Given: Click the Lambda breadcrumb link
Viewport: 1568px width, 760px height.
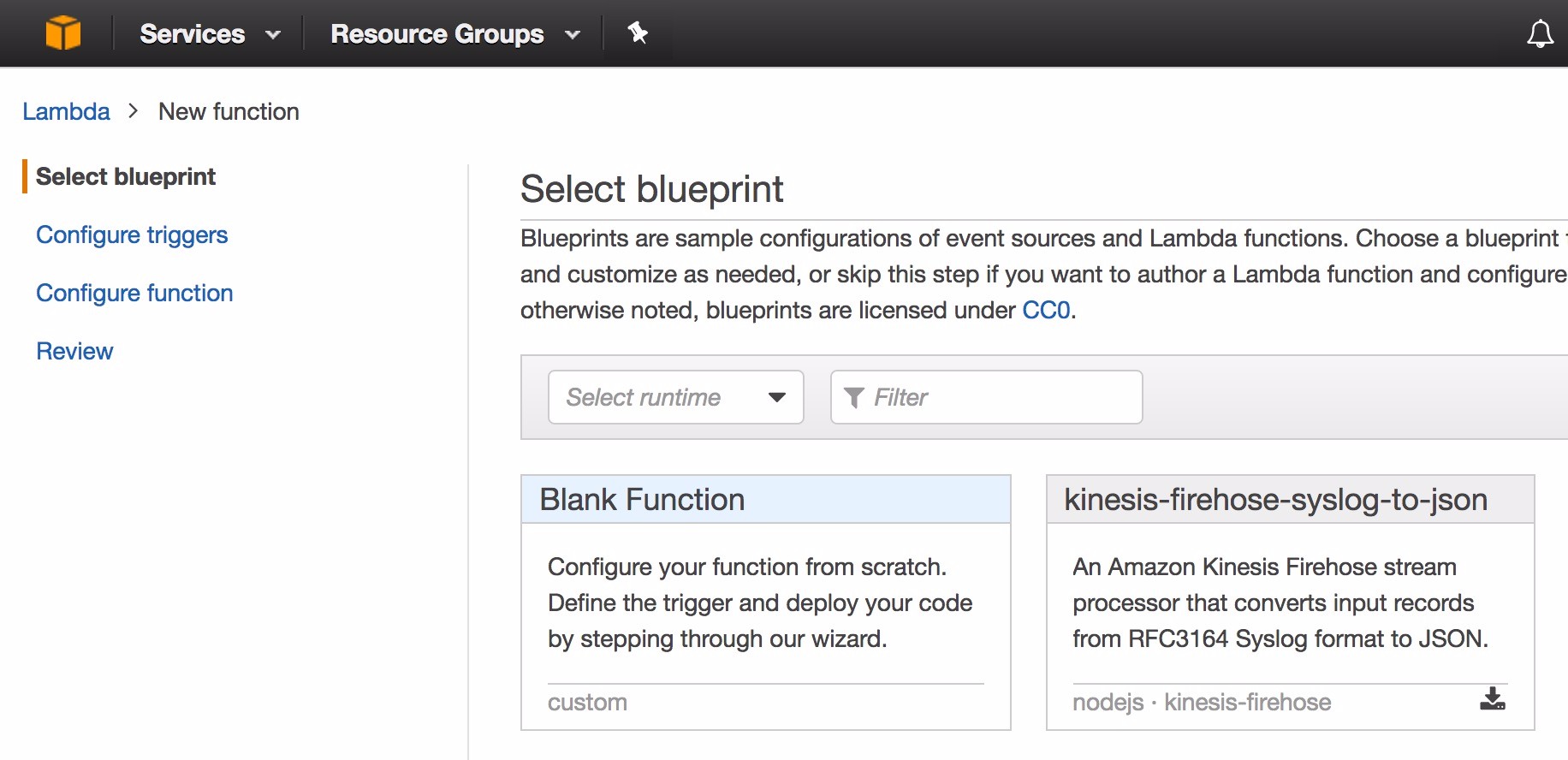Looking at the screenshot, I should (x=66, y=112).
